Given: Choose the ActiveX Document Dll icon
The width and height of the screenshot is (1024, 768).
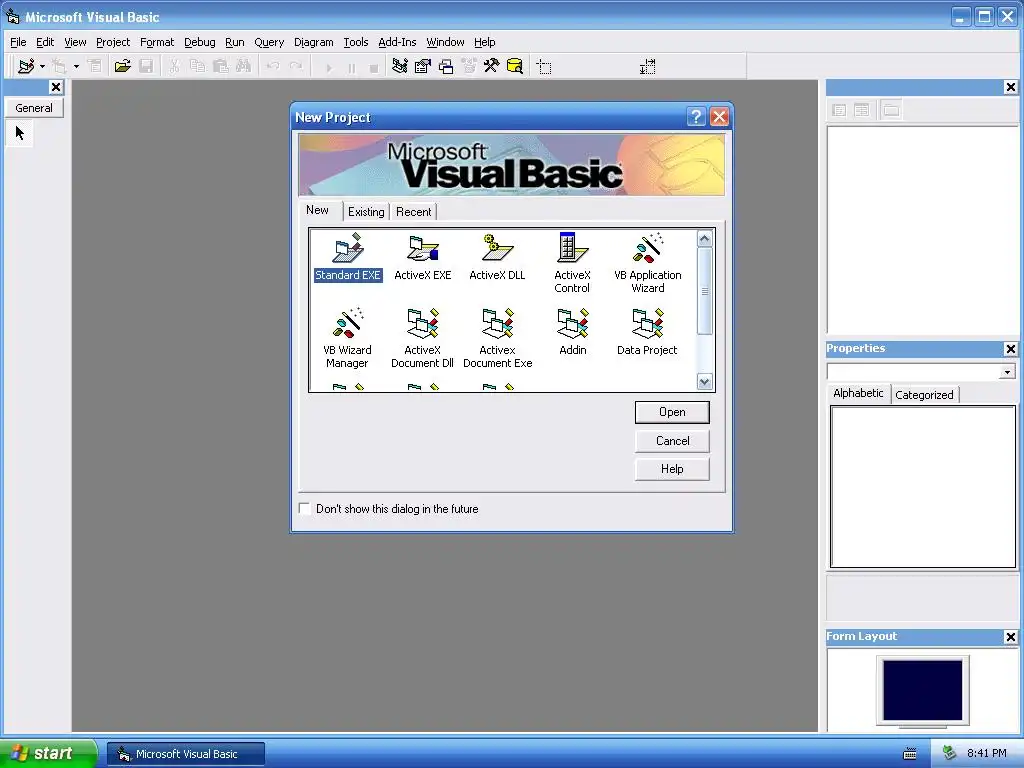Looking at the screenshot, I should [423, 338].
